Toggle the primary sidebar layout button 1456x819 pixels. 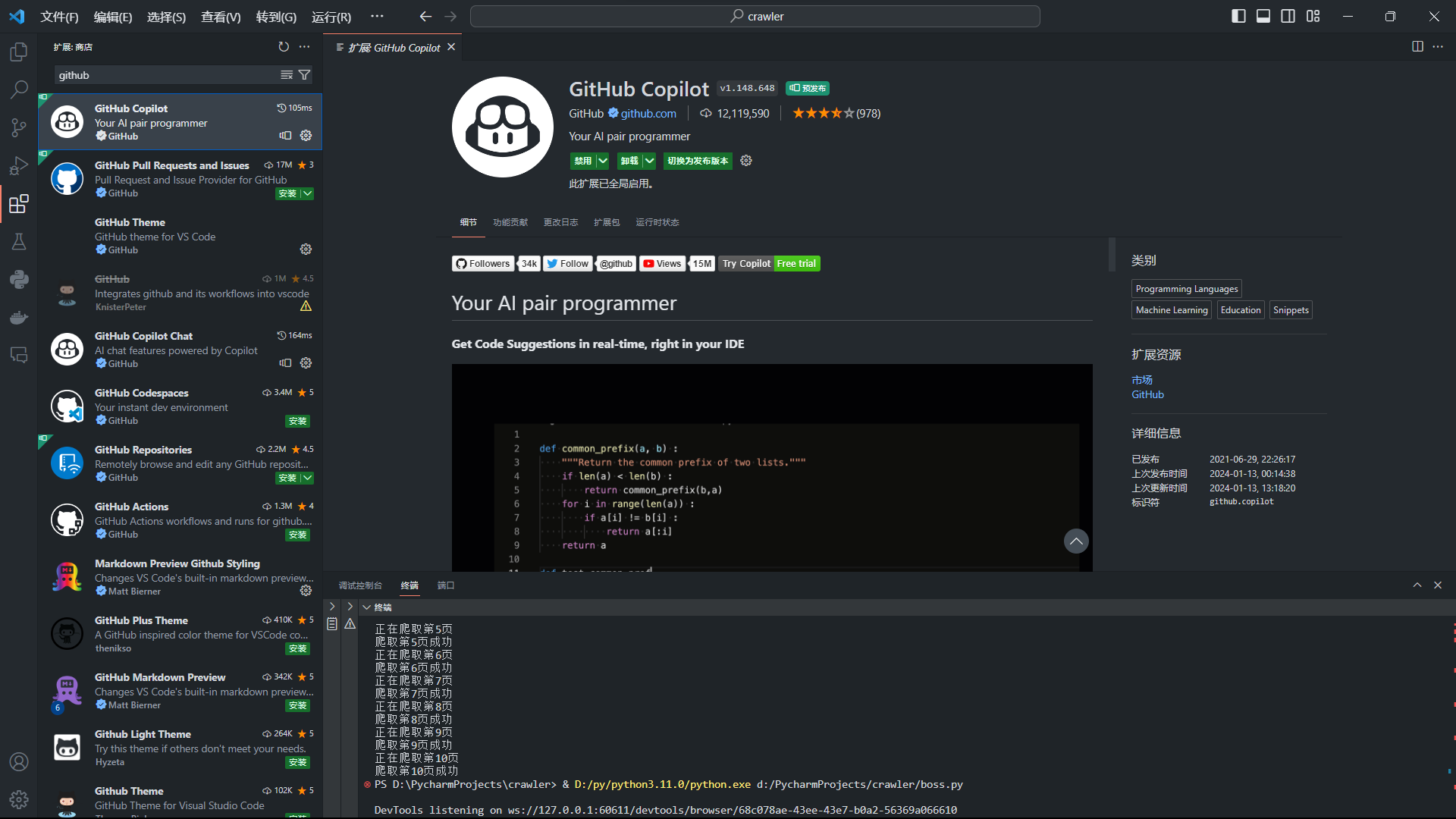click(x=1238, y=16)
